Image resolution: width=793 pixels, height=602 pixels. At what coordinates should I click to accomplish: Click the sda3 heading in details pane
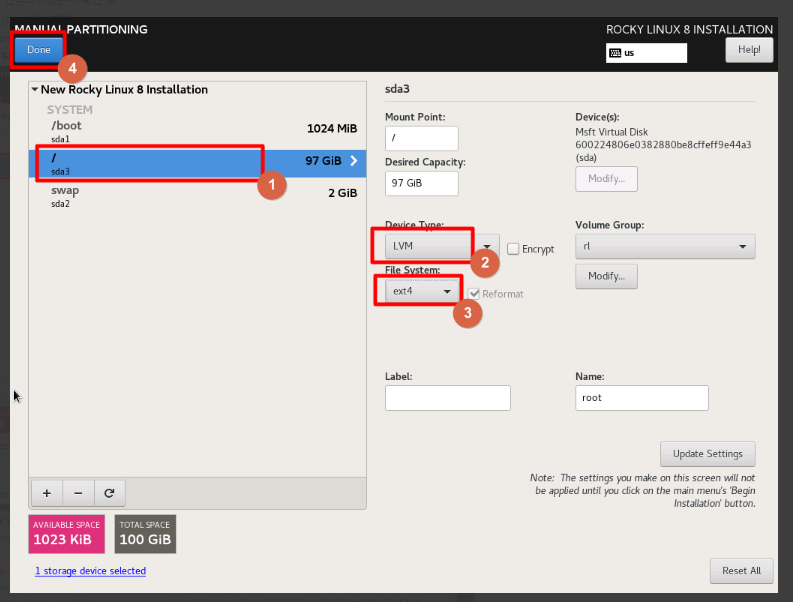pyautogui.click(x=397, y=89)
